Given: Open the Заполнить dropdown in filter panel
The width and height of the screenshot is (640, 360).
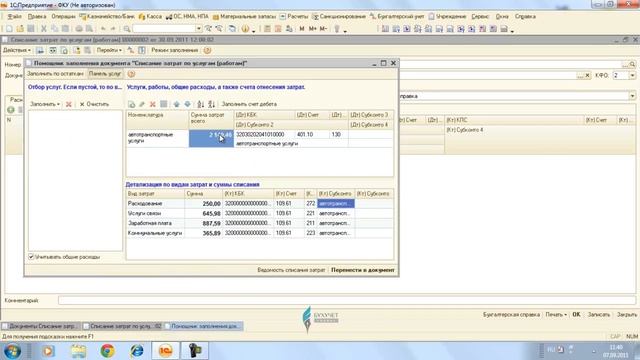Looking at the screenshot, I should (x=45, y=104).
